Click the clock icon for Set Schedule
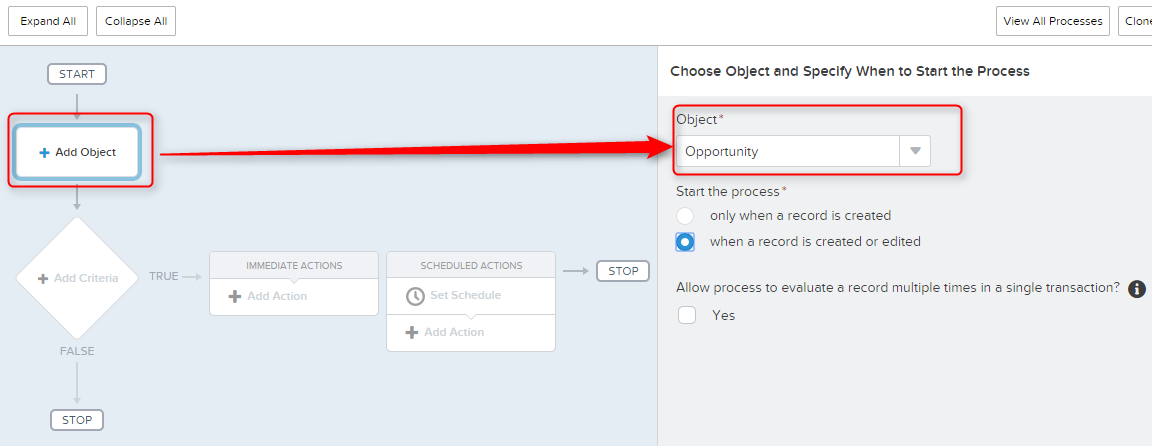This screenshot has width=1152, height=446. tap(415, 295)
